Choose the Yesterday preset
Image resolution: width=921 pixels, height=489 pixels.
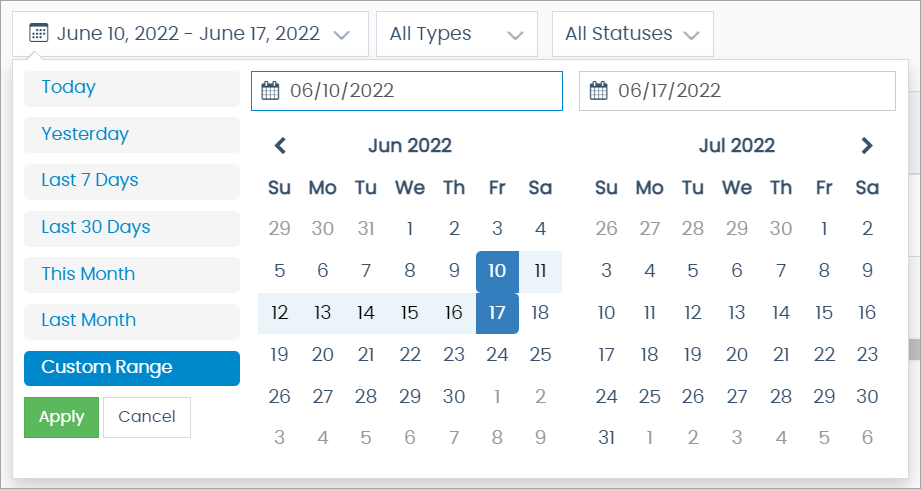tap(132, 134)
